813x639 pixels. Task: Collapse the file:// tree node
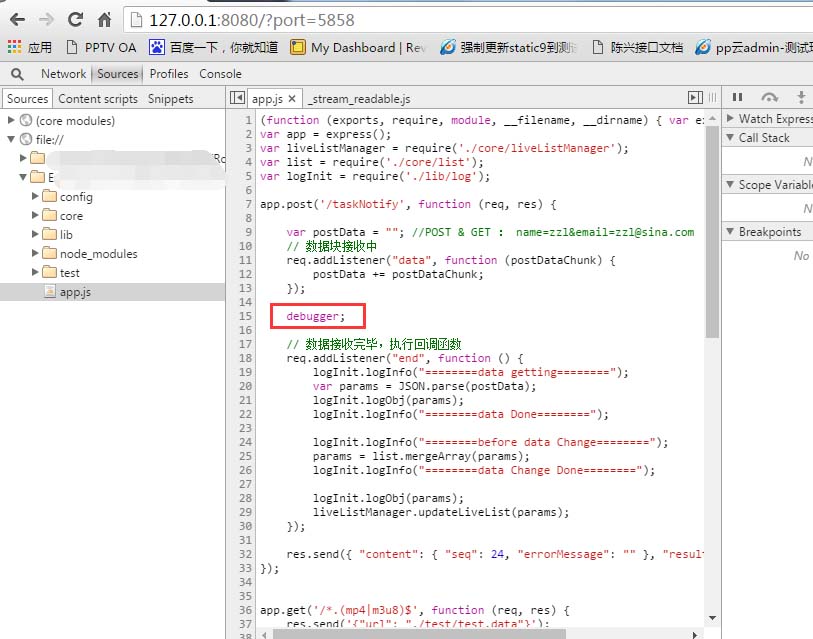click(x=11, y=139)
